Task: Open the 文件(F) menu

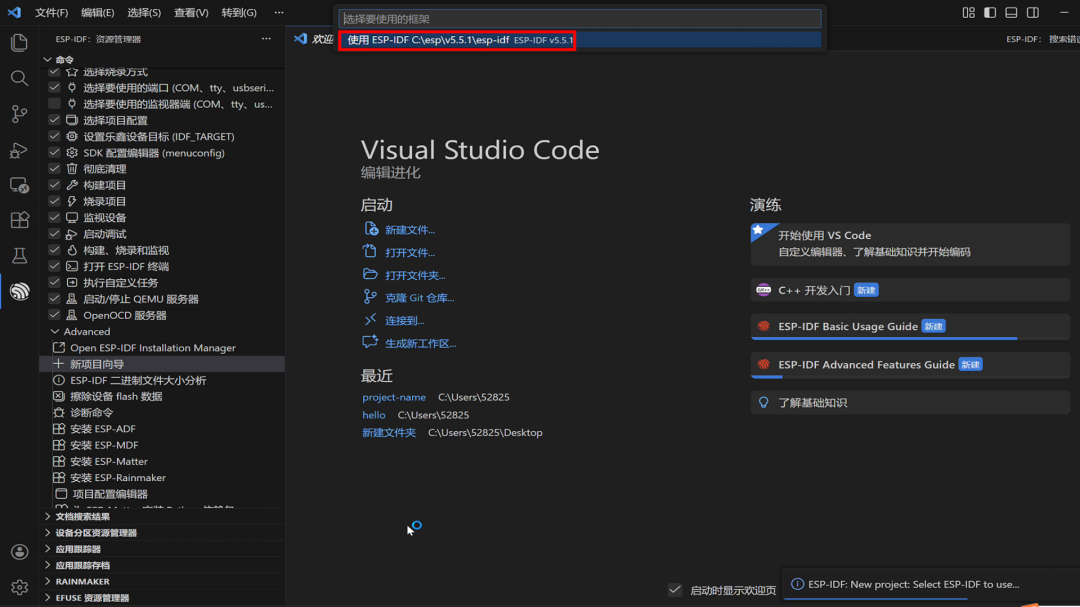Action: [52, 12]
